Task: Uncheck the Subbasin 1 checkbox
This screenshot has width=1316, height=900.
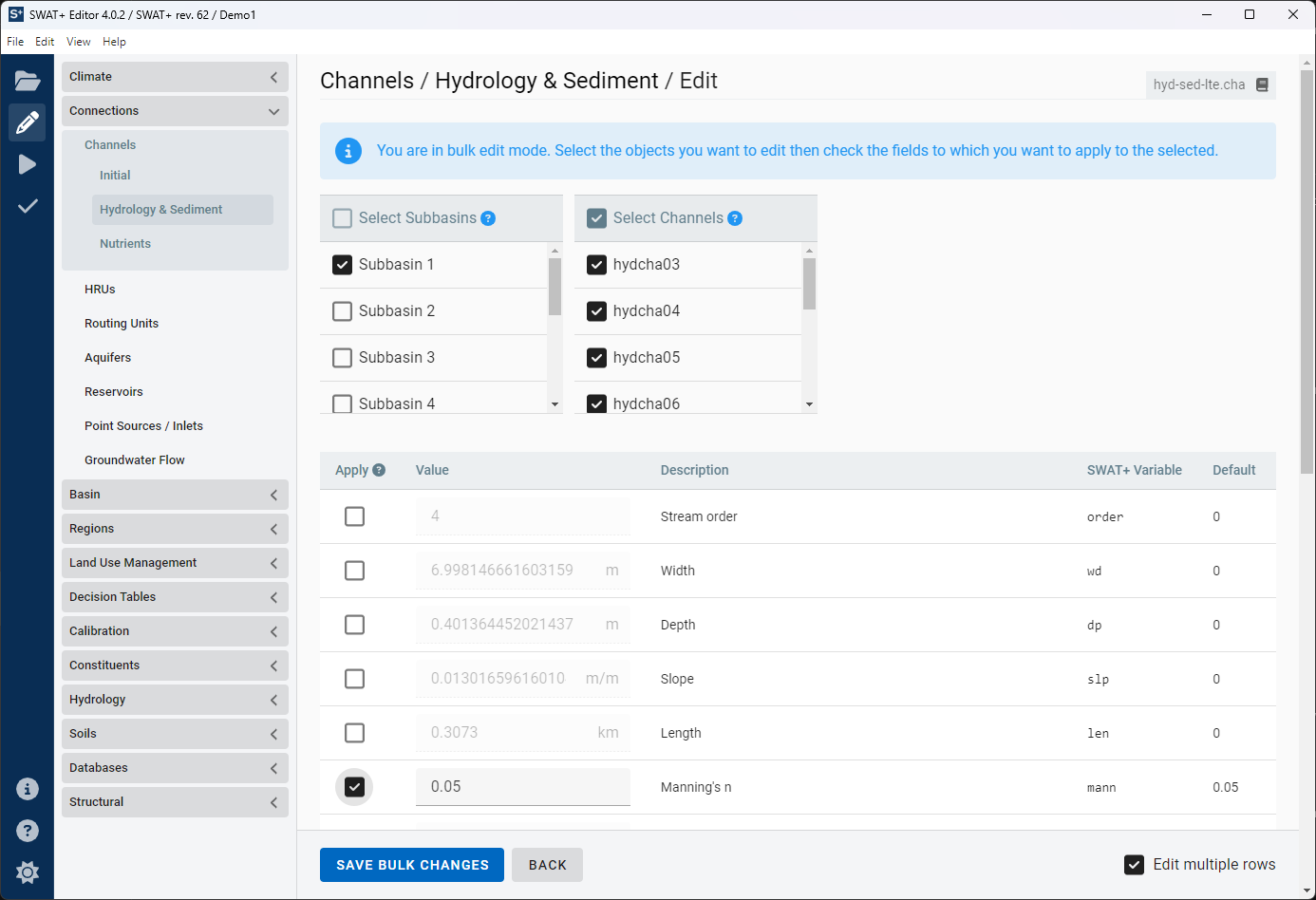Action: pos(343,265)
